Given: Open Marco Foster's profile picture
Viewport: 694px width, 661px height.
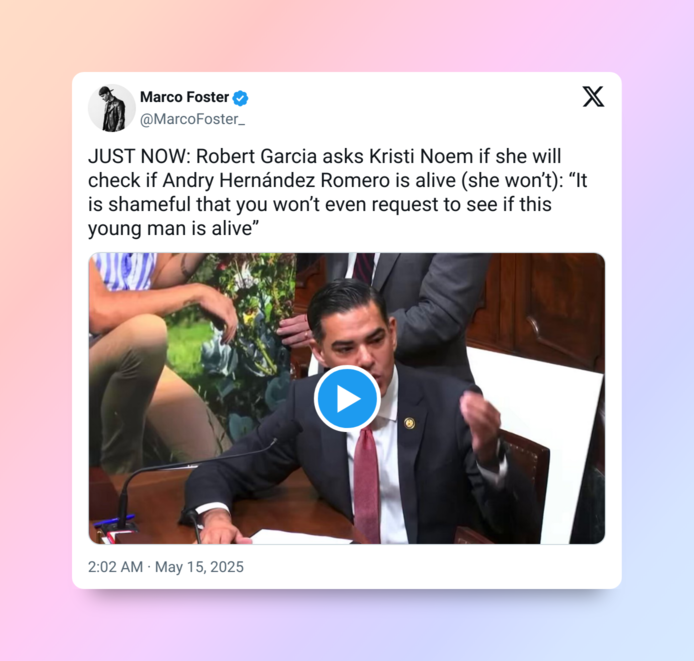Looking at the screenshot, I should [x=112, y=108].
